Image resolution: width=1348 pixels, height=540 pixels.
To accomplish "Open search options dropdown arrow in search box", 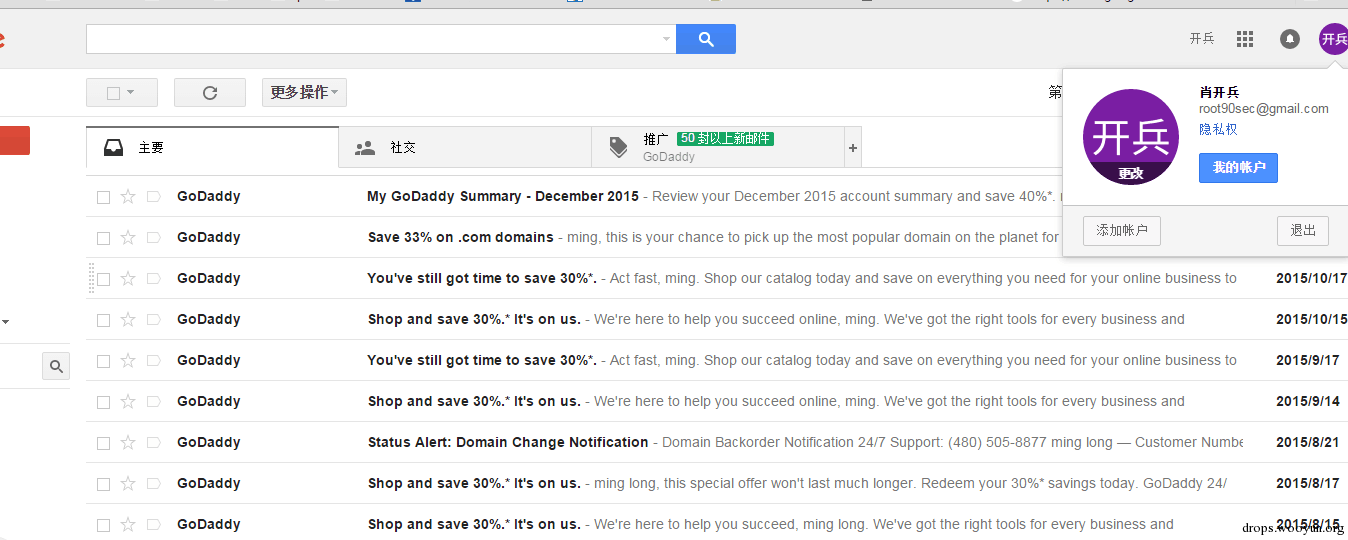I will pyautogui.click(x=667, y=39).
